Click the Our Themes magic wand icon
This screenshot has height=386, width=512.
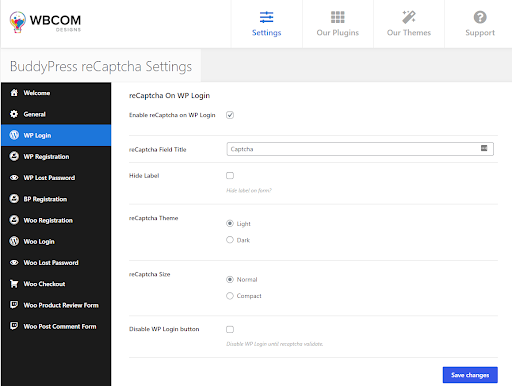[x=409, y=17]
